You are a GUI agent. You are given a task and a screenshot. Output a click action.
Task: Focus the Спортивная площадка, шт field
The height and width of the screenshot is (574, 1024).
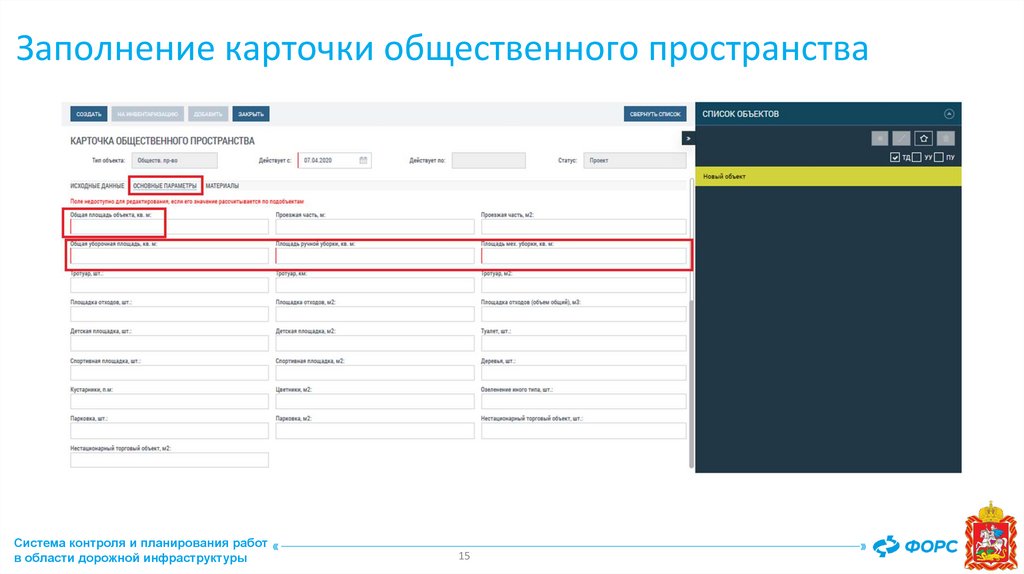click(x=169, y=373)
